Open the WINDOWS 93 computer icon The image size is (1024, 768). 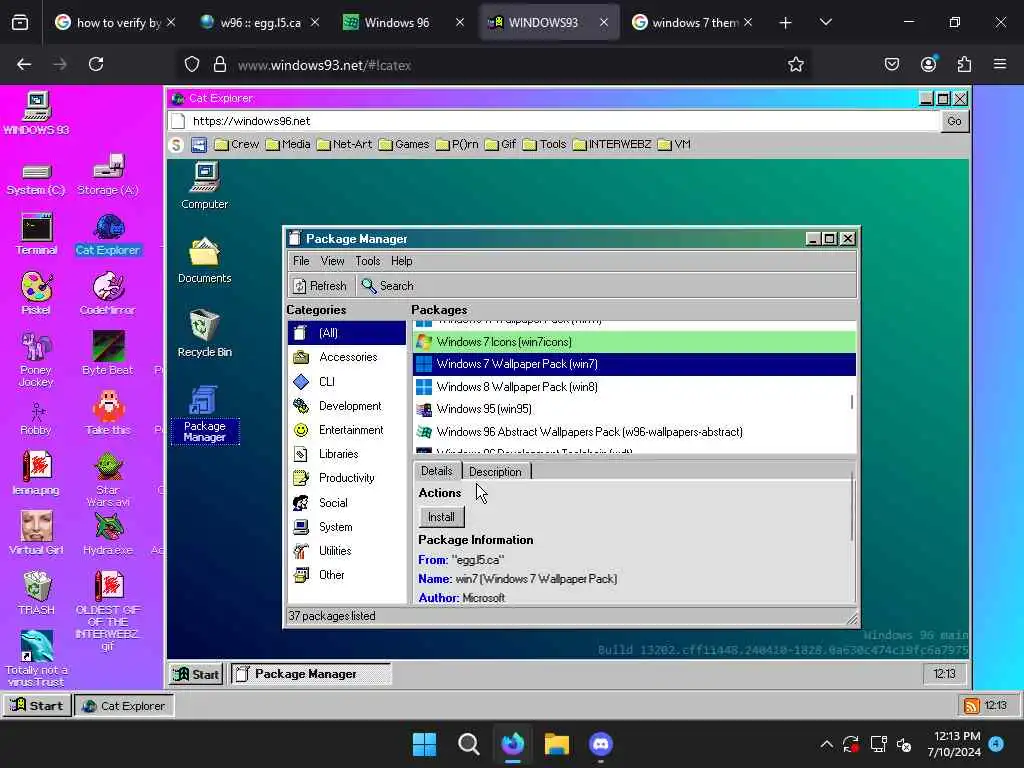[x=37, y=114]
